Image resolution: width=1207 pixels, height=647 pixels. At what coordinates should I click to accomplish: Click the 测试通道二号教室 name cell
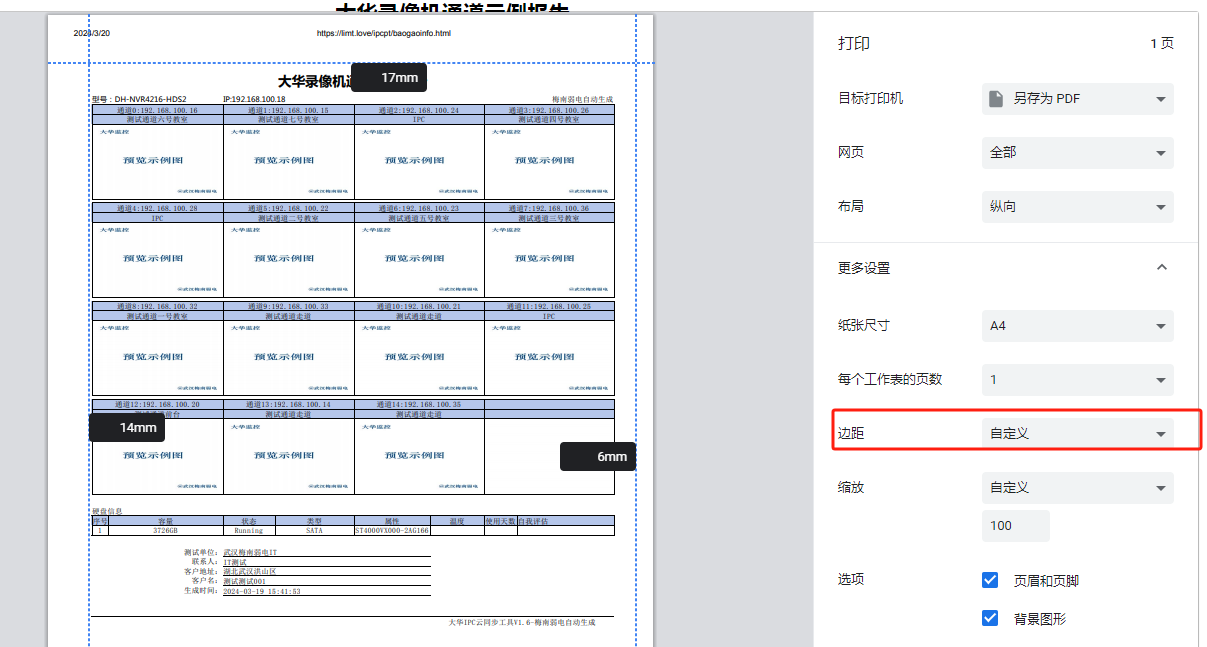pos(288,217)
